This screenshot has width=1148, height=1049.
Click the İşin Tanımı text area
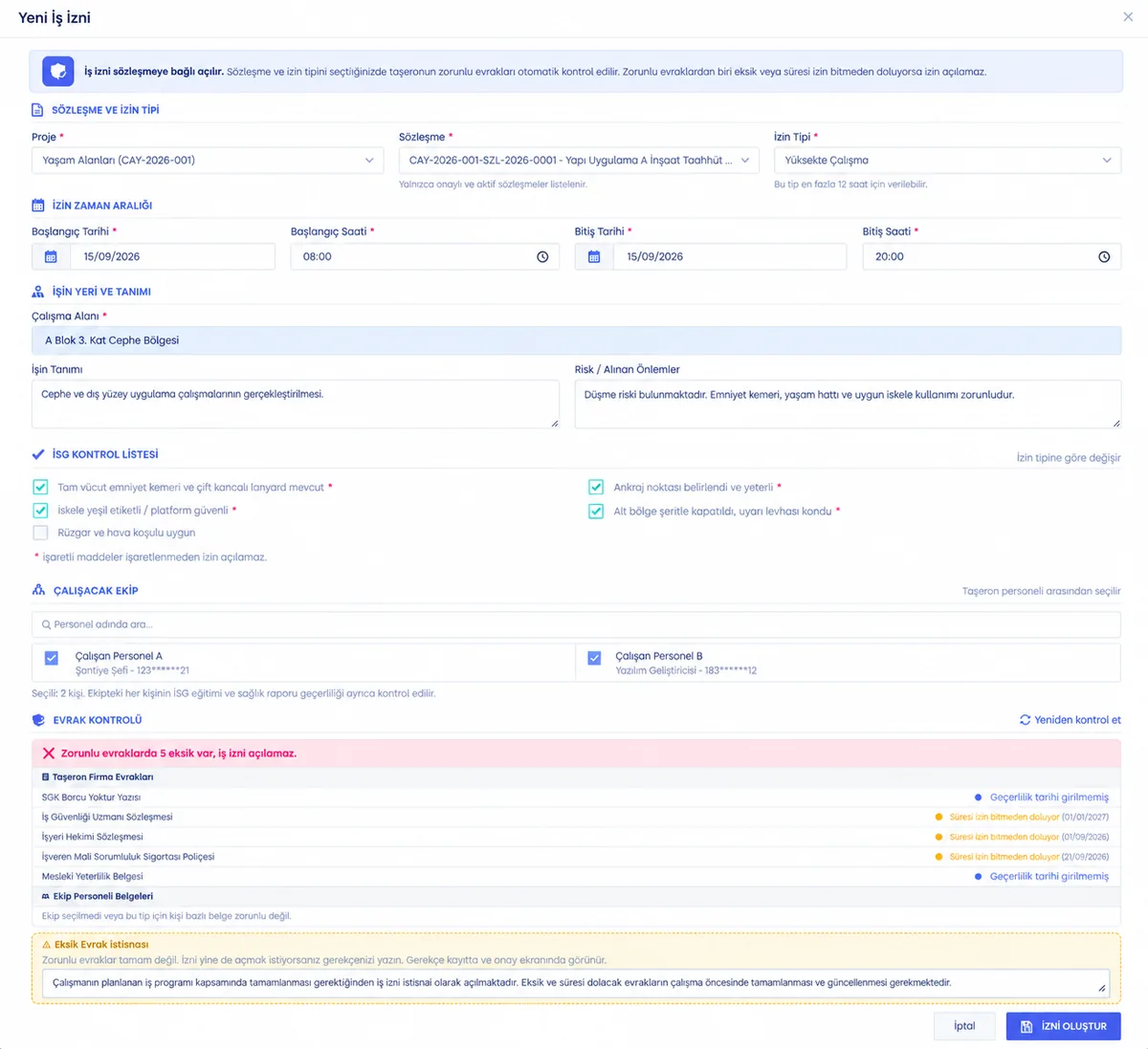click(296, 404)
